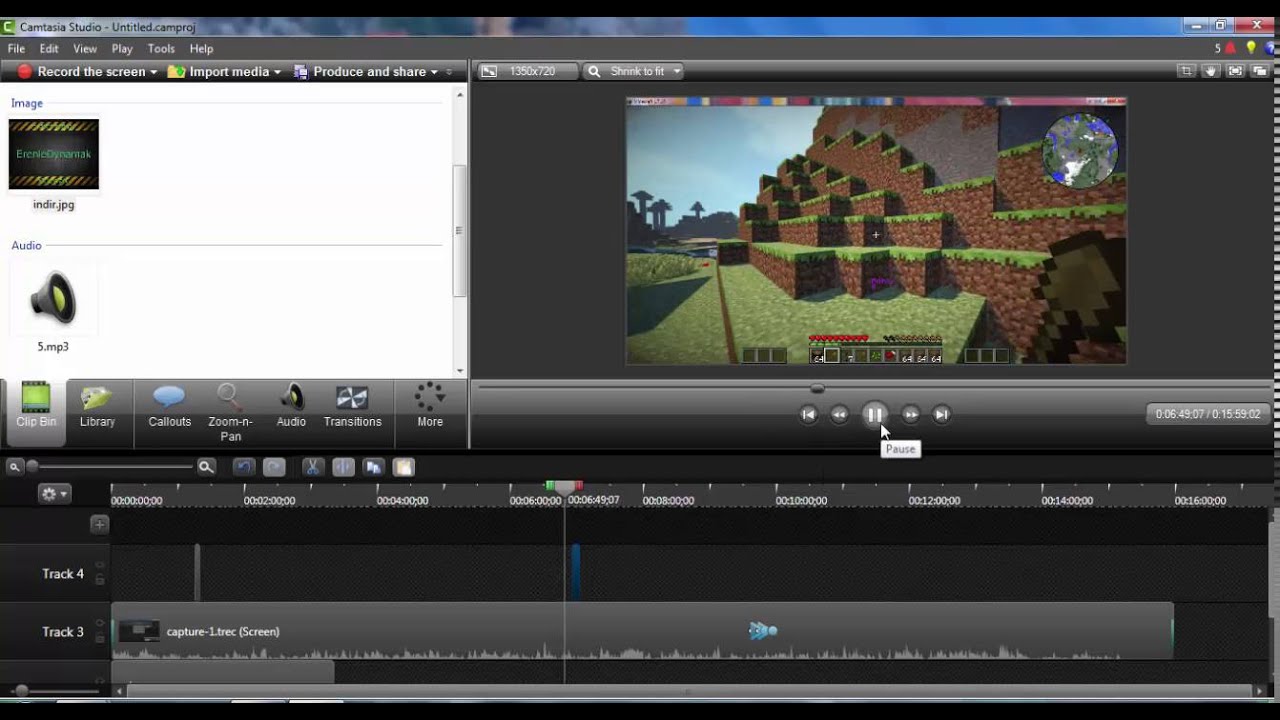Jump to previous clip in preview

[809, 414]
